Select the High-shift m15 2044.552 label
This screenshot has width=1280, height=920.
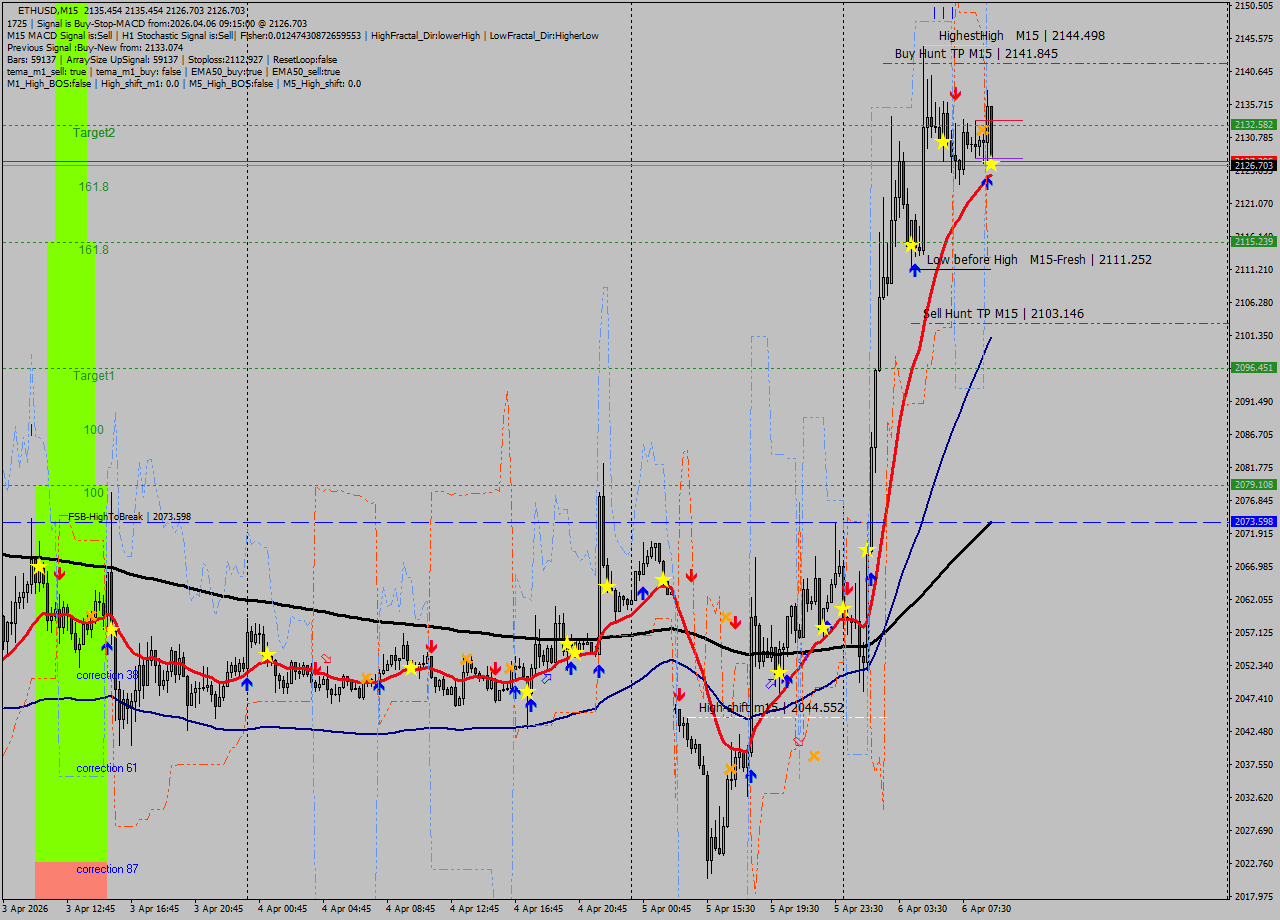click(x=771, y=708)
